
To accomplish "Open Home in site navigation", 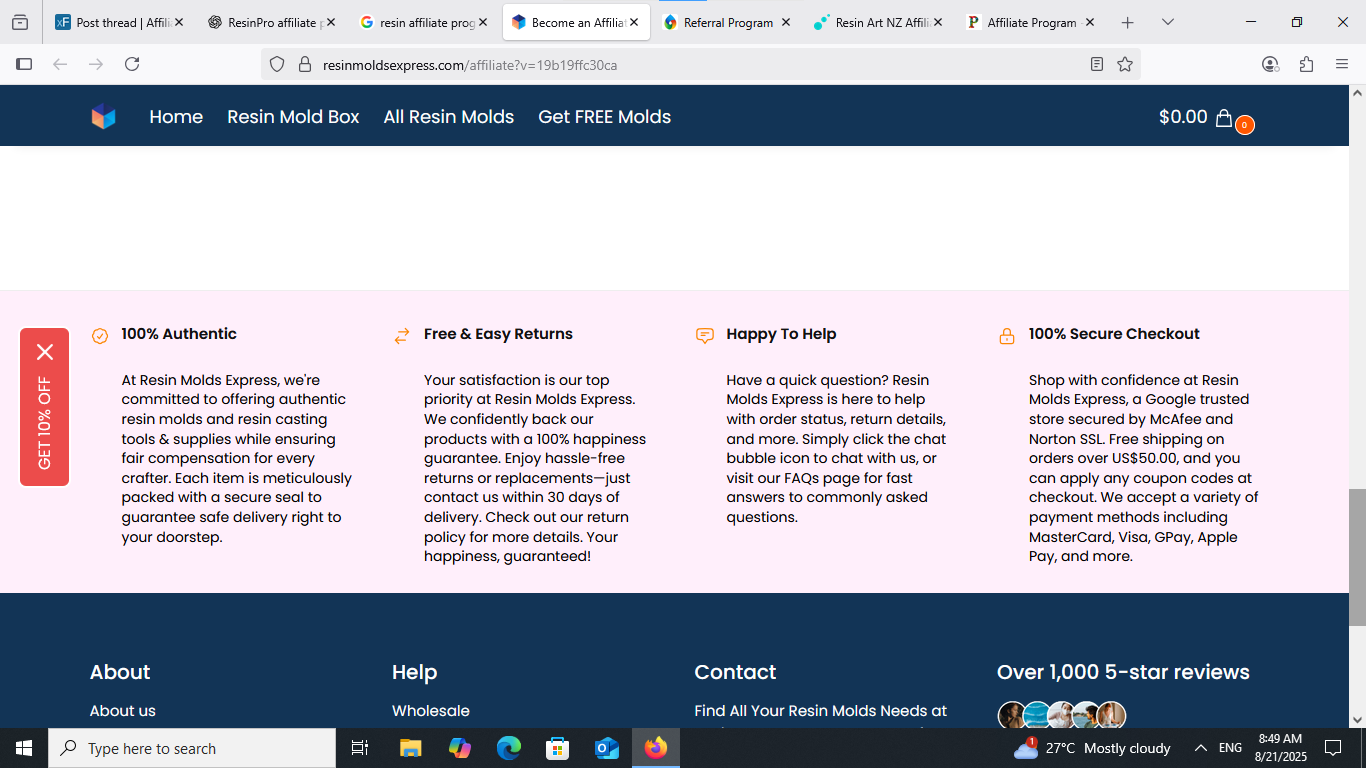I will tap(176, 117).
